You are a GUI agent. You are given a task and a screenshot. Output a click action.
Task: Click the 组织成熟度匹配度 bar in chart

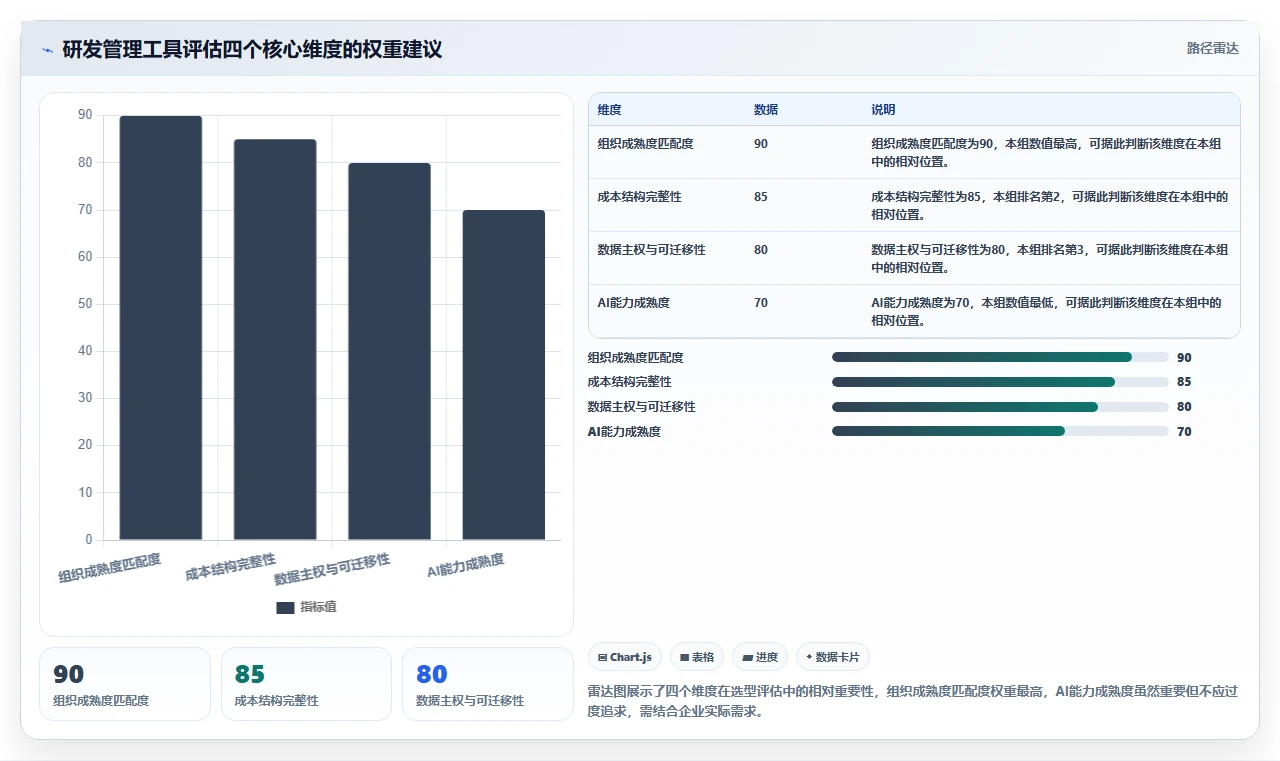tap(160, 328)
